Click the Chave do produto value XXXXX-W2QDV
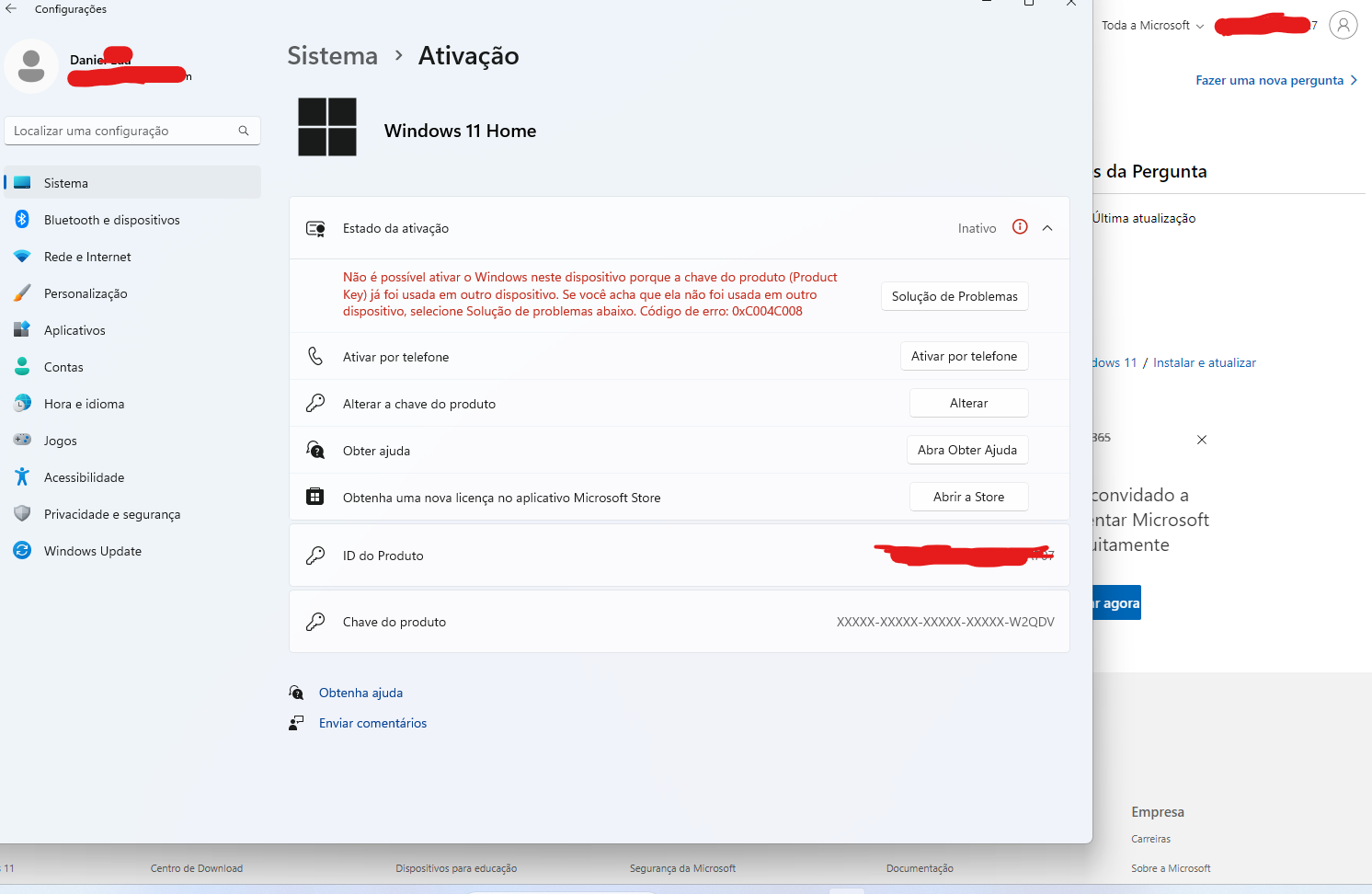The height and width of the screenshot is (894, 1372). (945, 622)
